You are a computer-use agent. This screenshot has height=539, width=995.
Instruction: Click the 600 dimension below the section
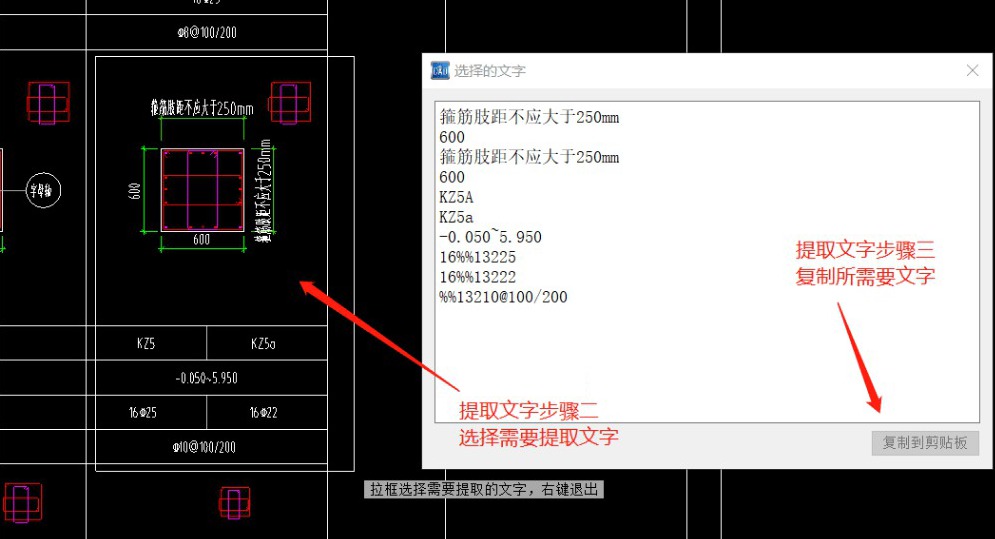[x=202, y=239]
